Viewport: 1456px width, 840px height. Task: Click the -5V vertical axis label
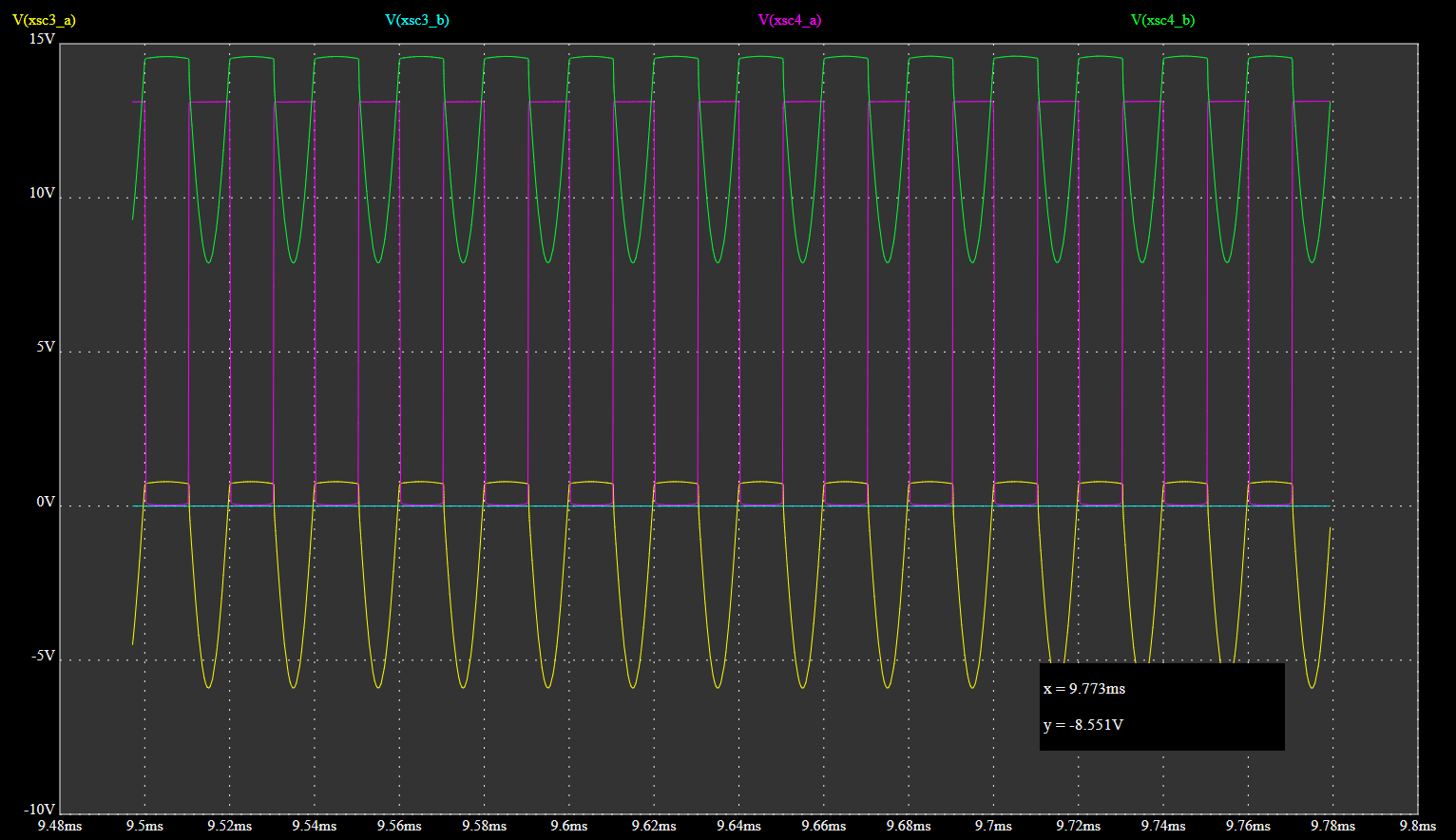click(x=43, y=656)
